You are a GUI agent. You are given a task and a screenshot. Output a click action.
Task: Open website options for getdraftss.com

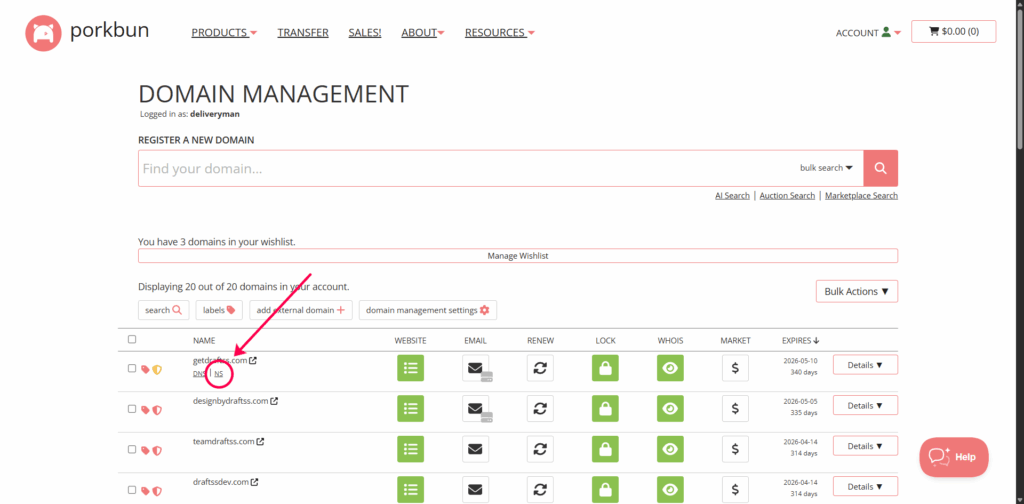point(410,367)
